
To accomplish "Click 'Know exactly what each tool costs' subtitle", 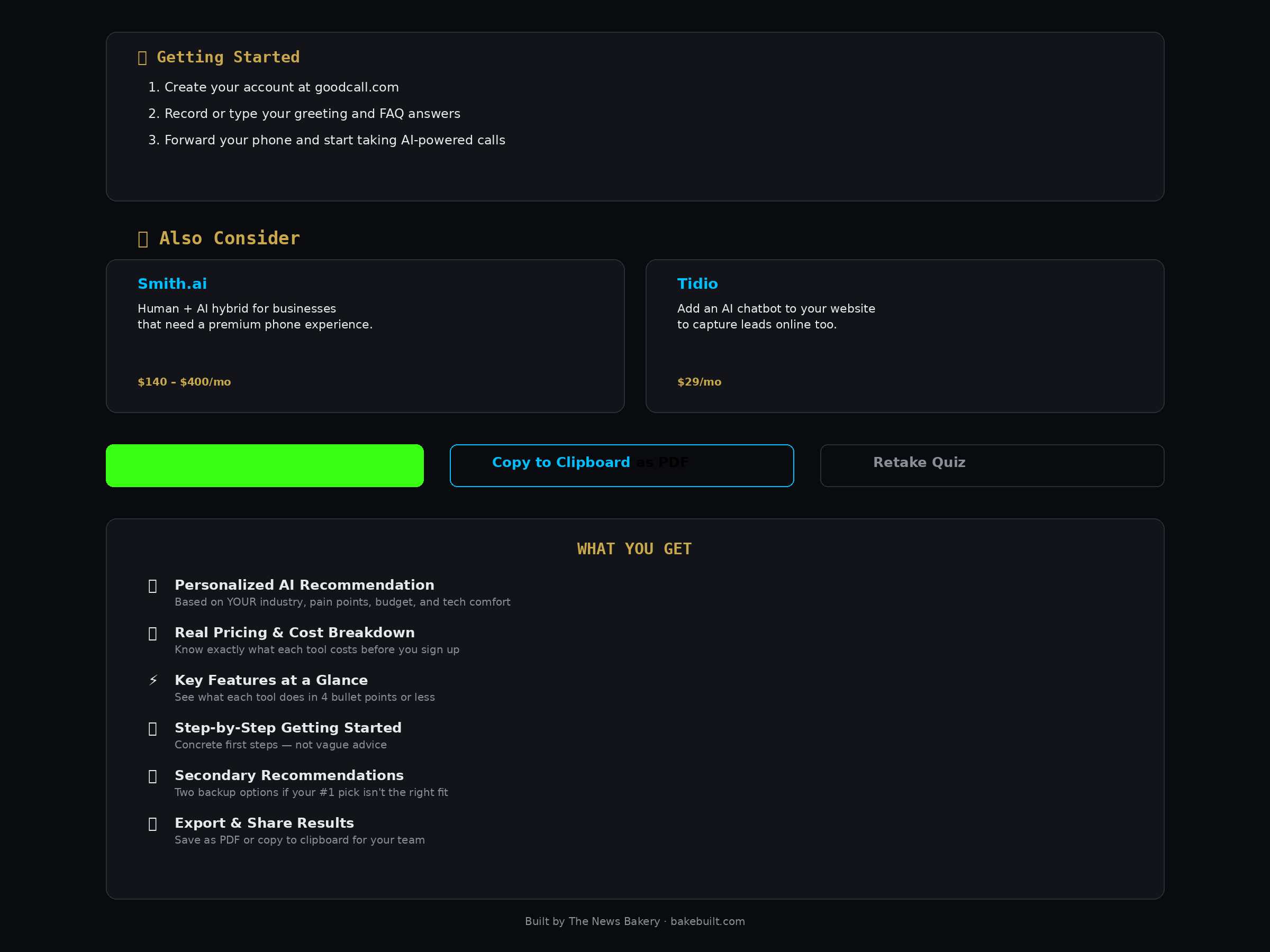I will [317, 649].
